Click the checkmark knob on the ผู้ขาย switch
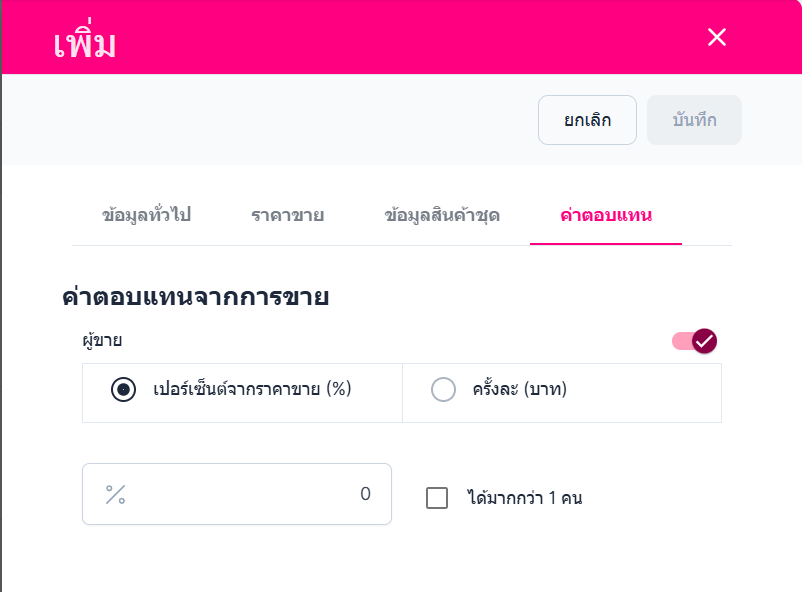The image size is (802, 592). tap(705, 341)
